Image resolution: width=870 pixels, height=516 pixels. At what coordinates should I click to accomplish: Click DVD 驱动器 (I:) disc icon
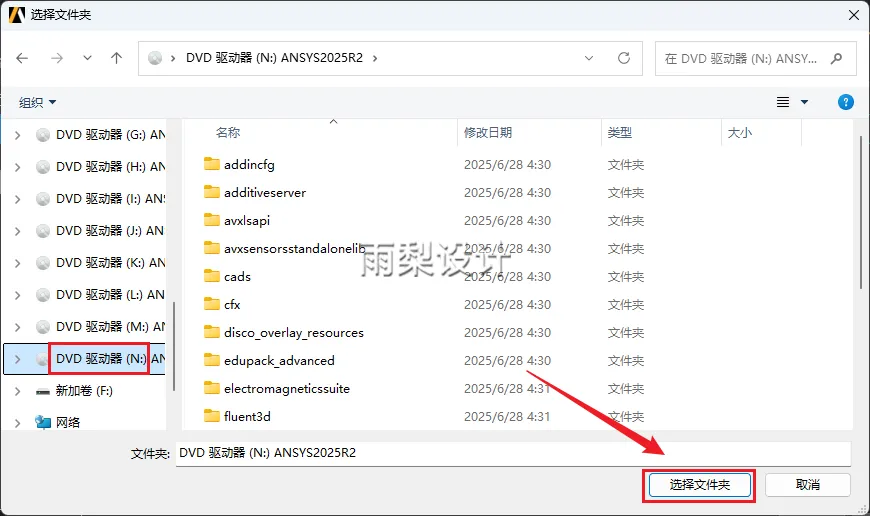click(43, 199)
